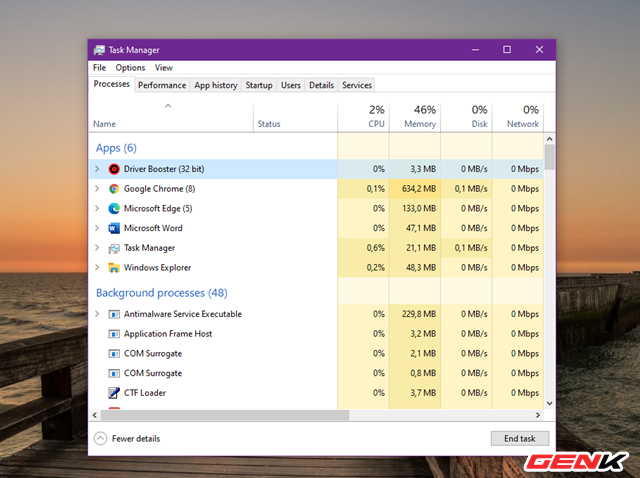
Task: Open the Options menu
Action: coord(130,67)
